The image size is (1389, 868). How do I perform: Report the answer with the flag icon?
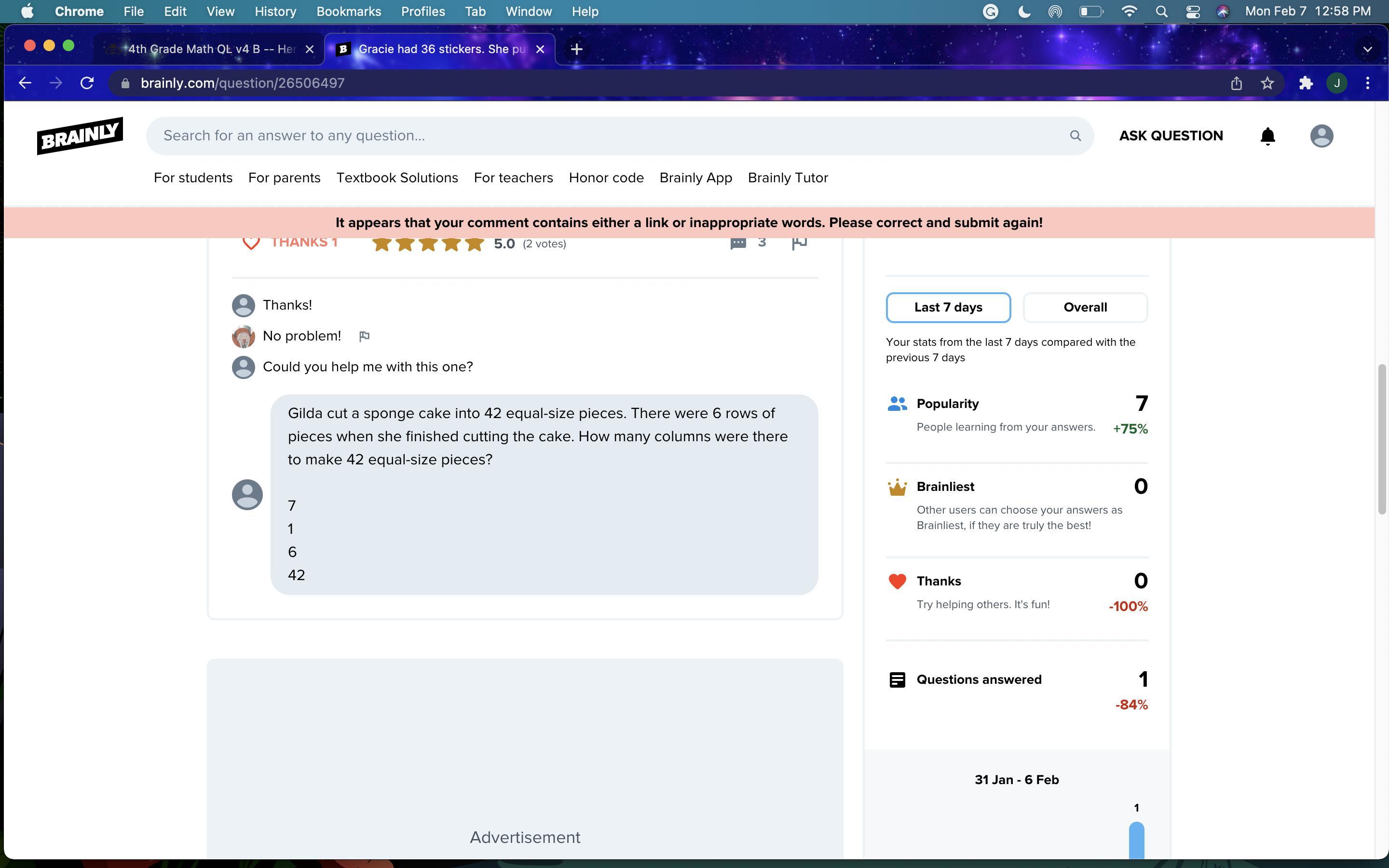pyautogui.click(x=799, y=244)
